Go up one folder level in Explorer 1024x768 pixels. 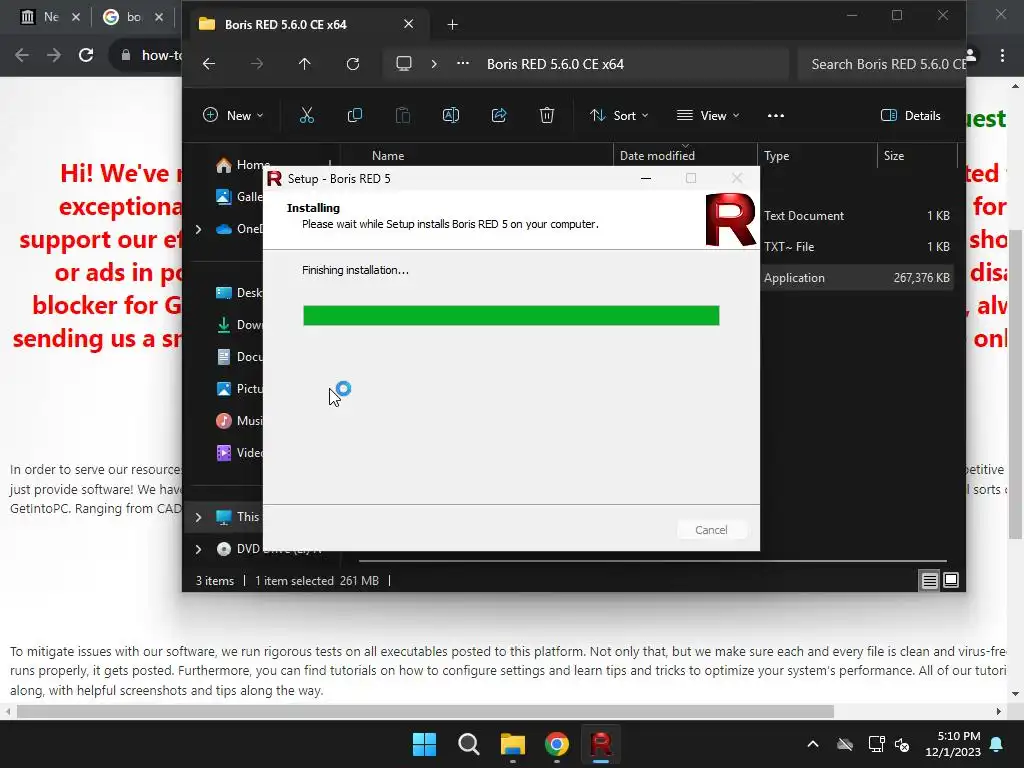click(x=304, y=64)
